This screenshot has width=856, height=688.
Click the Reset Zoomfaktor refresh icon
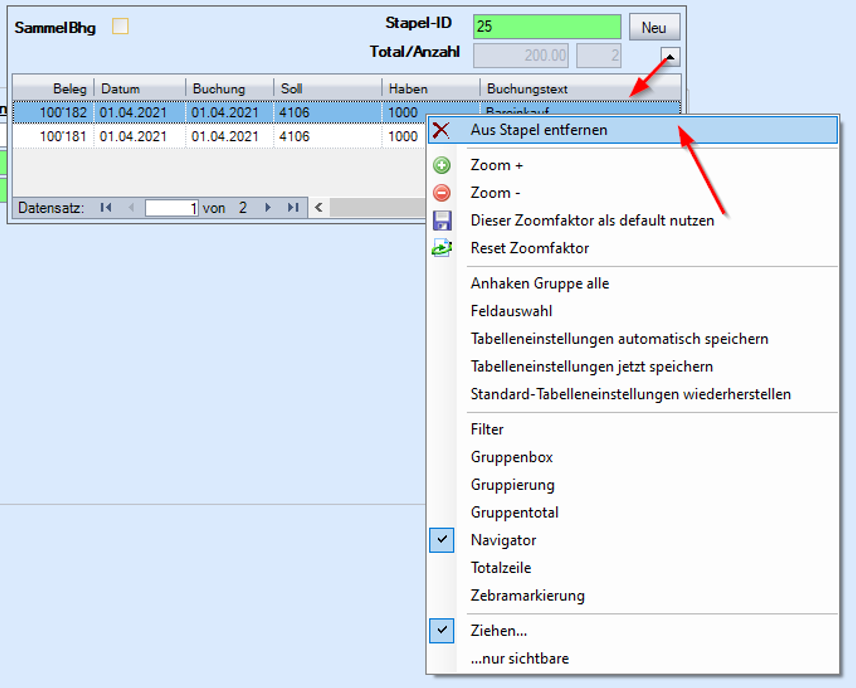point(442,248)
